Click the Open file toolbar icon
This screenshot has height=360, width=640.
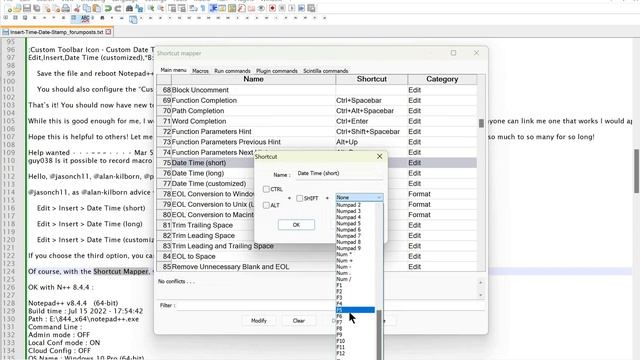(17, 8)
